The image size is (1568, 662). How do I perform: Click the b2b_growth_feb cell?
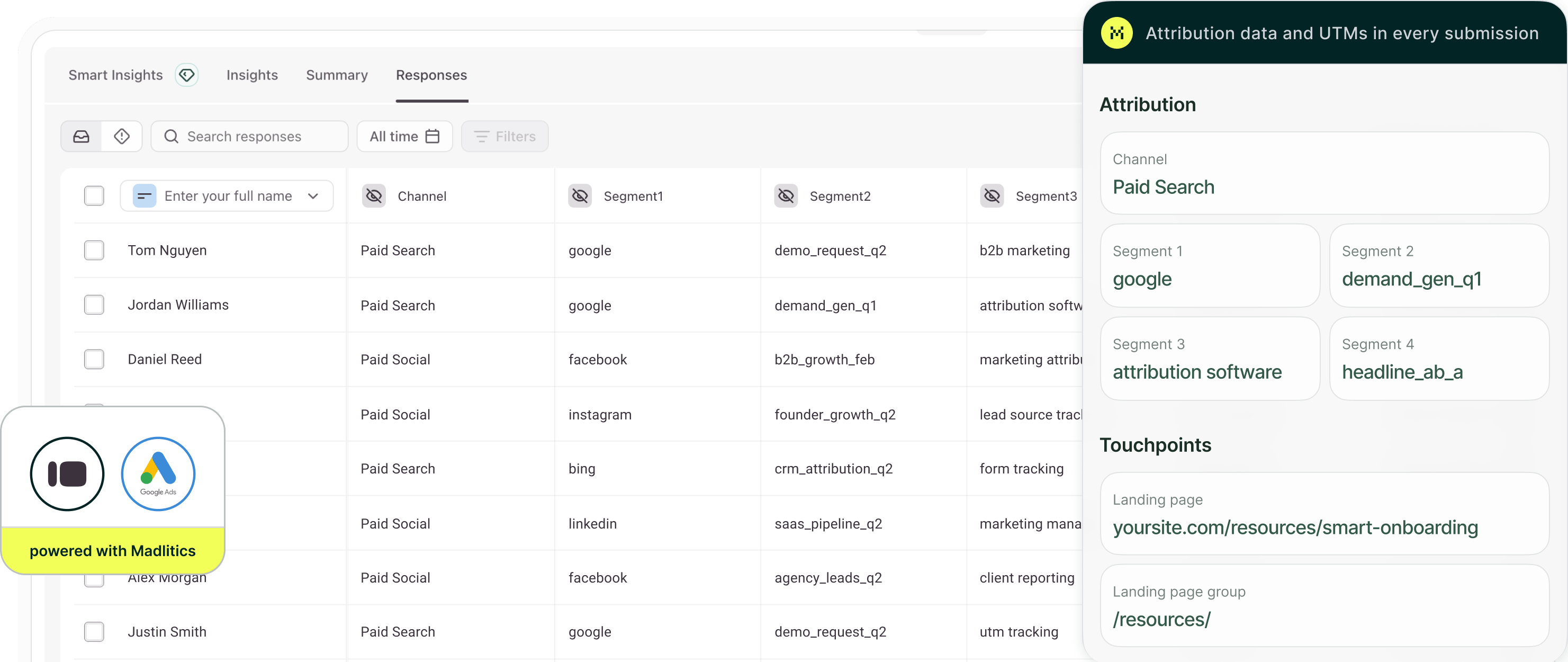click(824, 360)
